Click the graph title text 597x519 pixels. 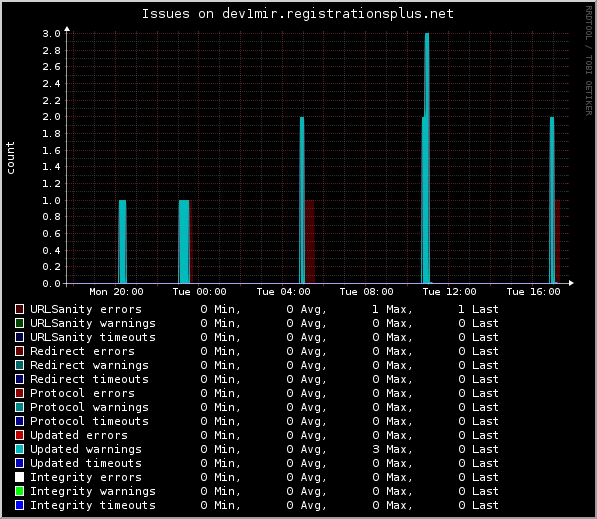point(298,14)
